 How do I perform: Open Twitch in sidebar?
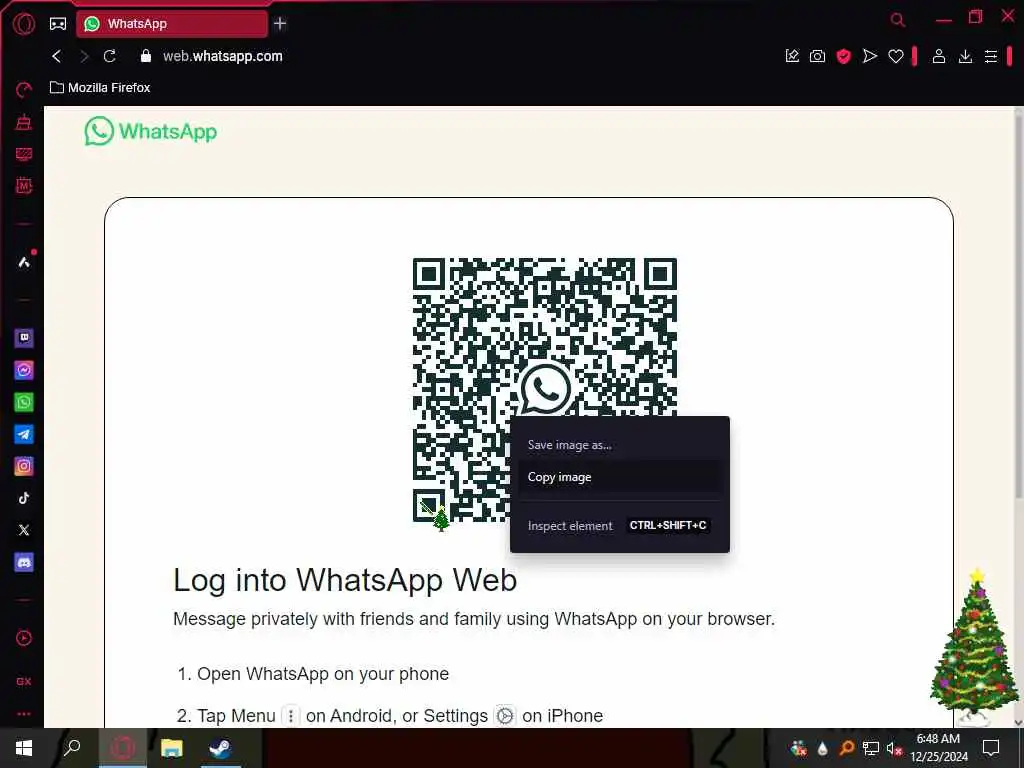point(24,338)
